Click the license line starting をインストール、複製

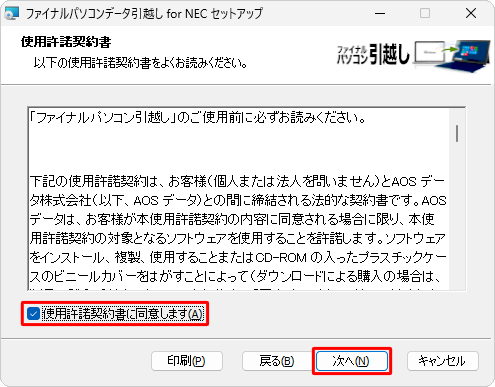(238, 257)
